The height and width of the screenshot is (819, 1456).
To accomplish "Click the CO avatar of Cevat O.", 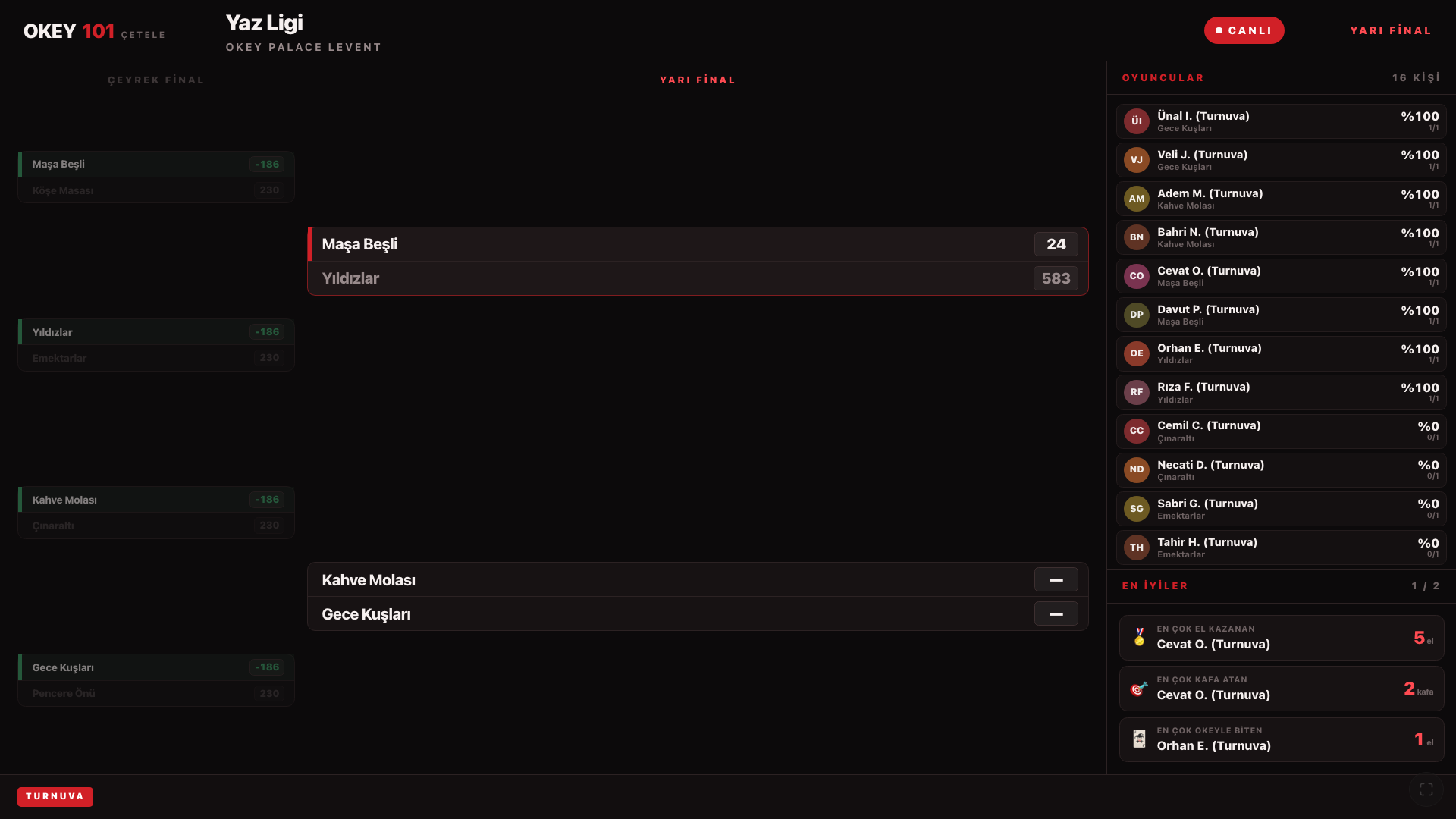I will (1136, 276).
